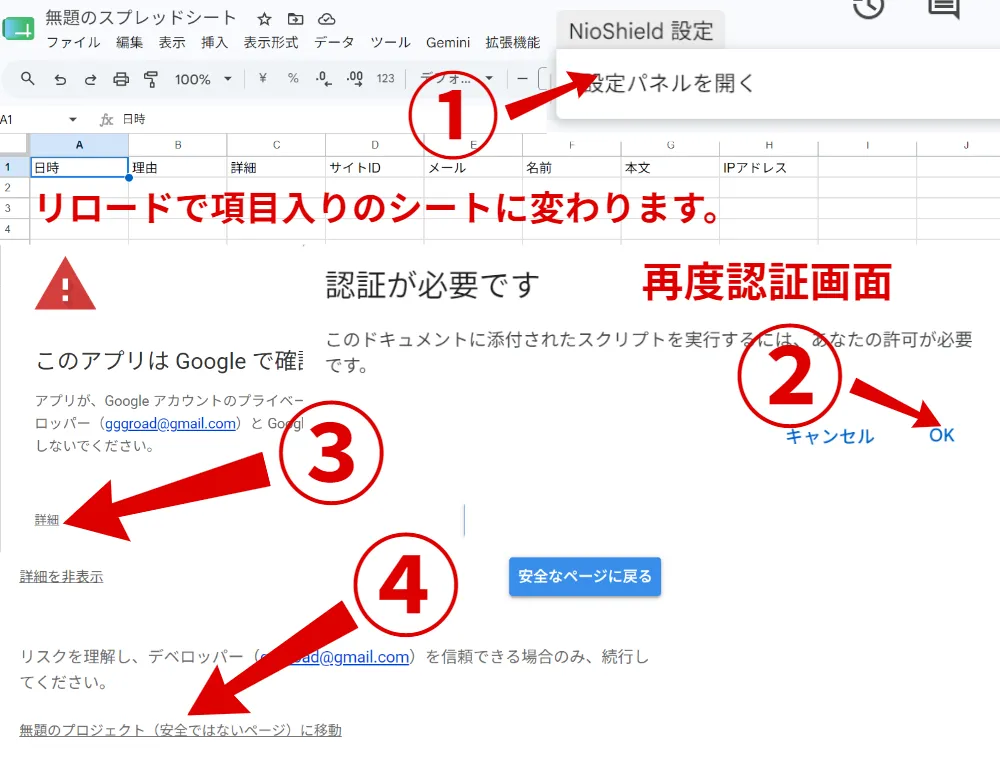
Task: Check the cloud save status icon
Action: point(327,19)
